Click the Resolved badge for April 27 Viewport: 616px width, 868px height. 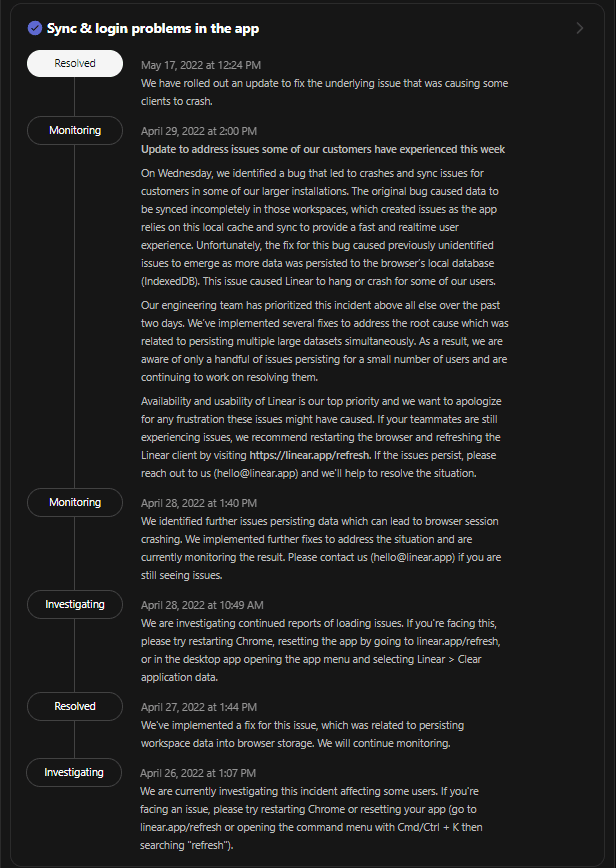coord(75,707)
